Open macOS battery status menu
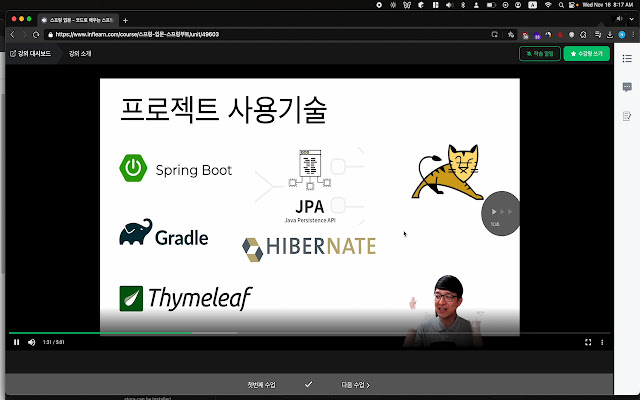The height and width of the screenshot is (400, 640). pyautogui.click(x=491, y=5)
